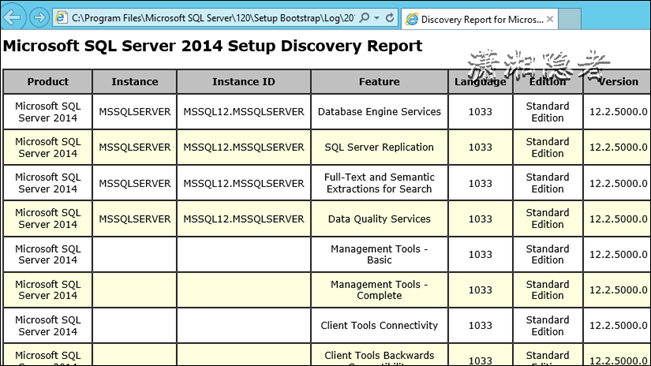651x366 pixels.
Task: Open a new blank tab
Action: [570, 19]
